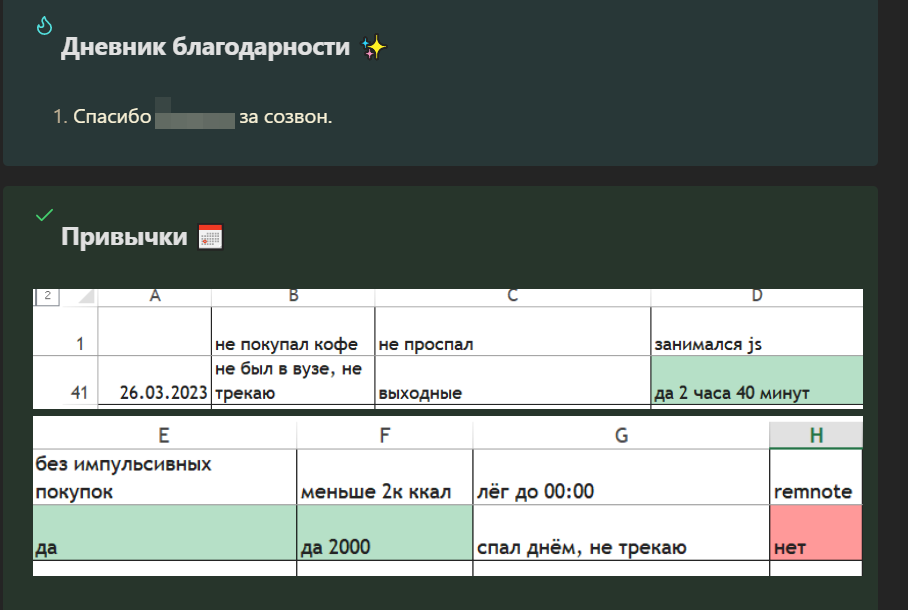908x610 pixels.
Task: Click cell 'выходные'
Action: [512, 381]
